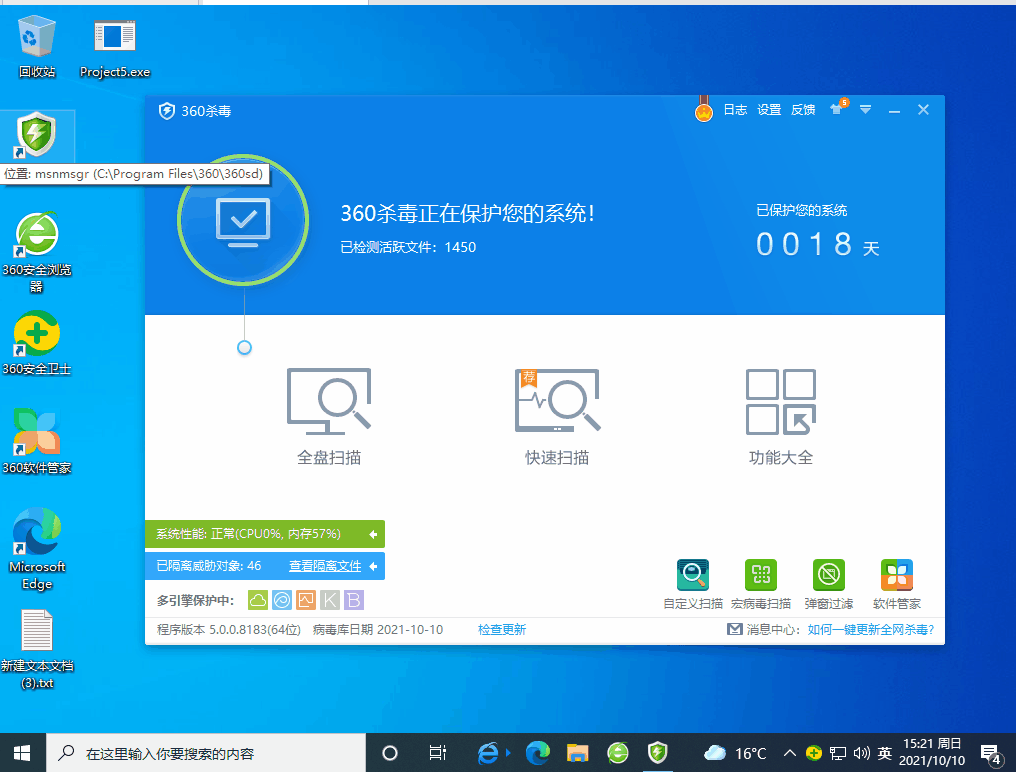The width and height of the screenshot is (1016, 772).
Task: Open software manager (软件管家) in 360杀毒
Action: click(897, 584)
